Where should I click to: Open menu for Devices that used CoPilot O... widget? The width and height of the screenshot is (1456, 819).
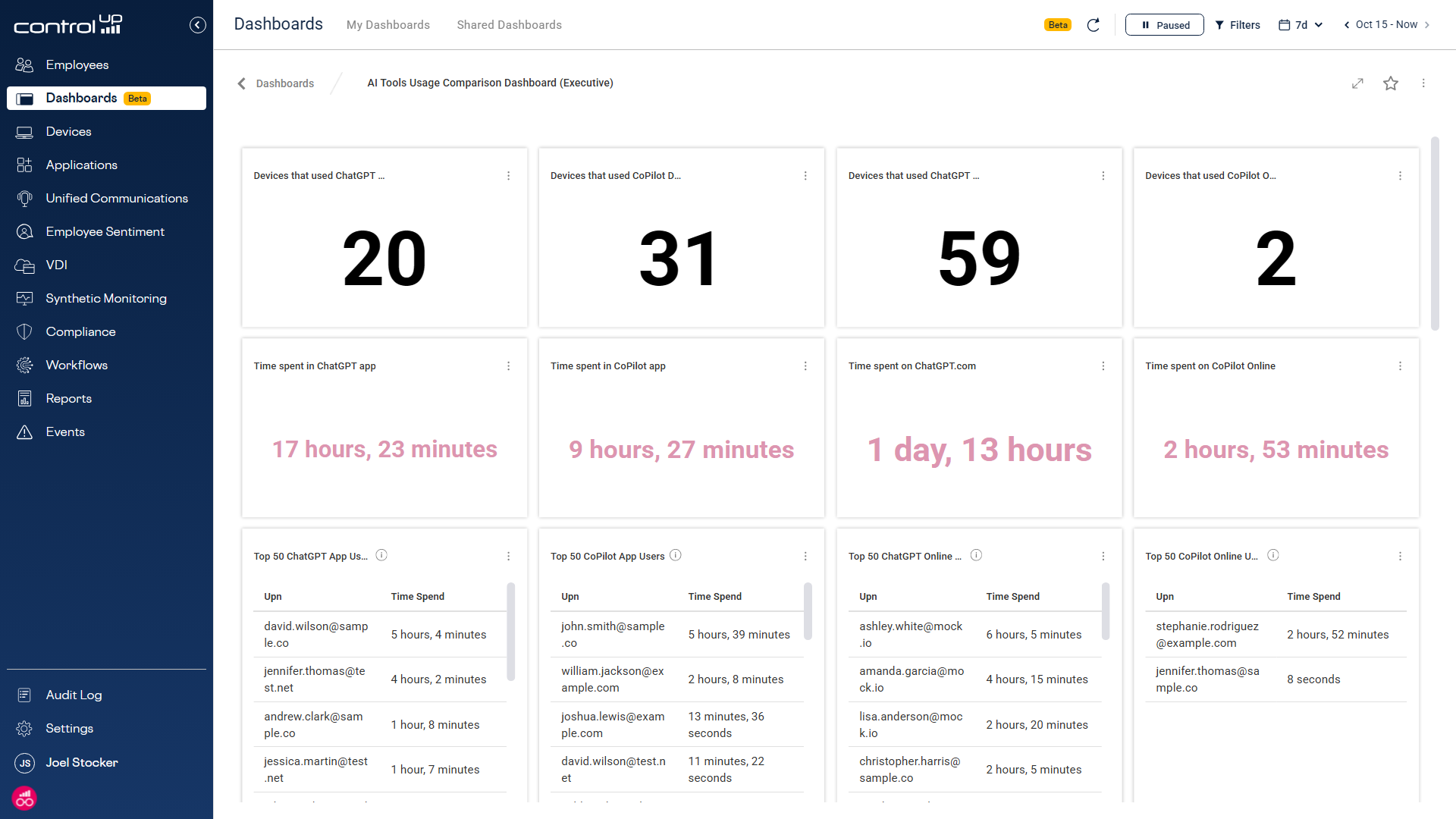pyautogui.click(x=1400, y=176)
